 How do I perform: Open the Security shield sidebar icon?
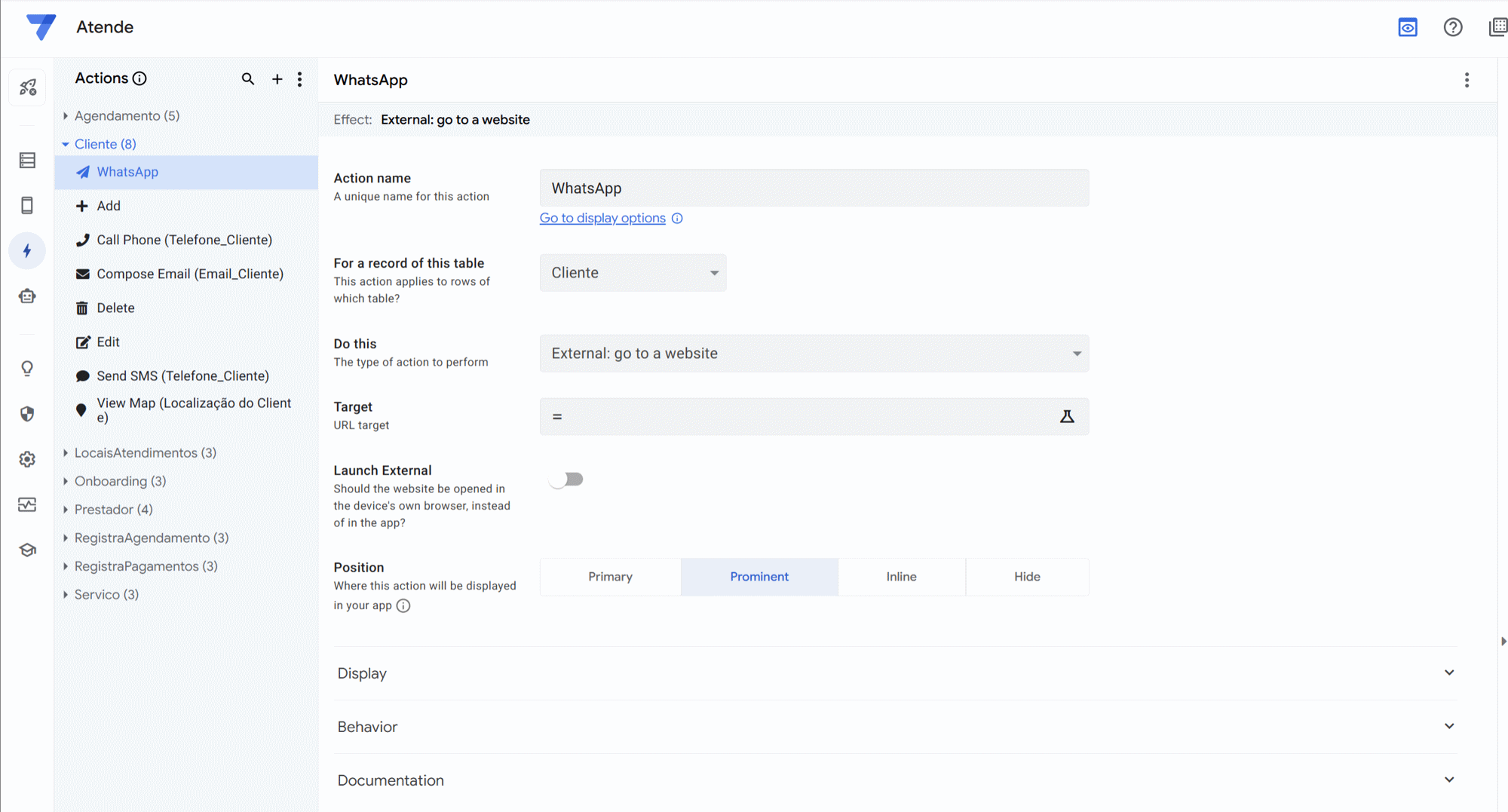tap(27, 414)
